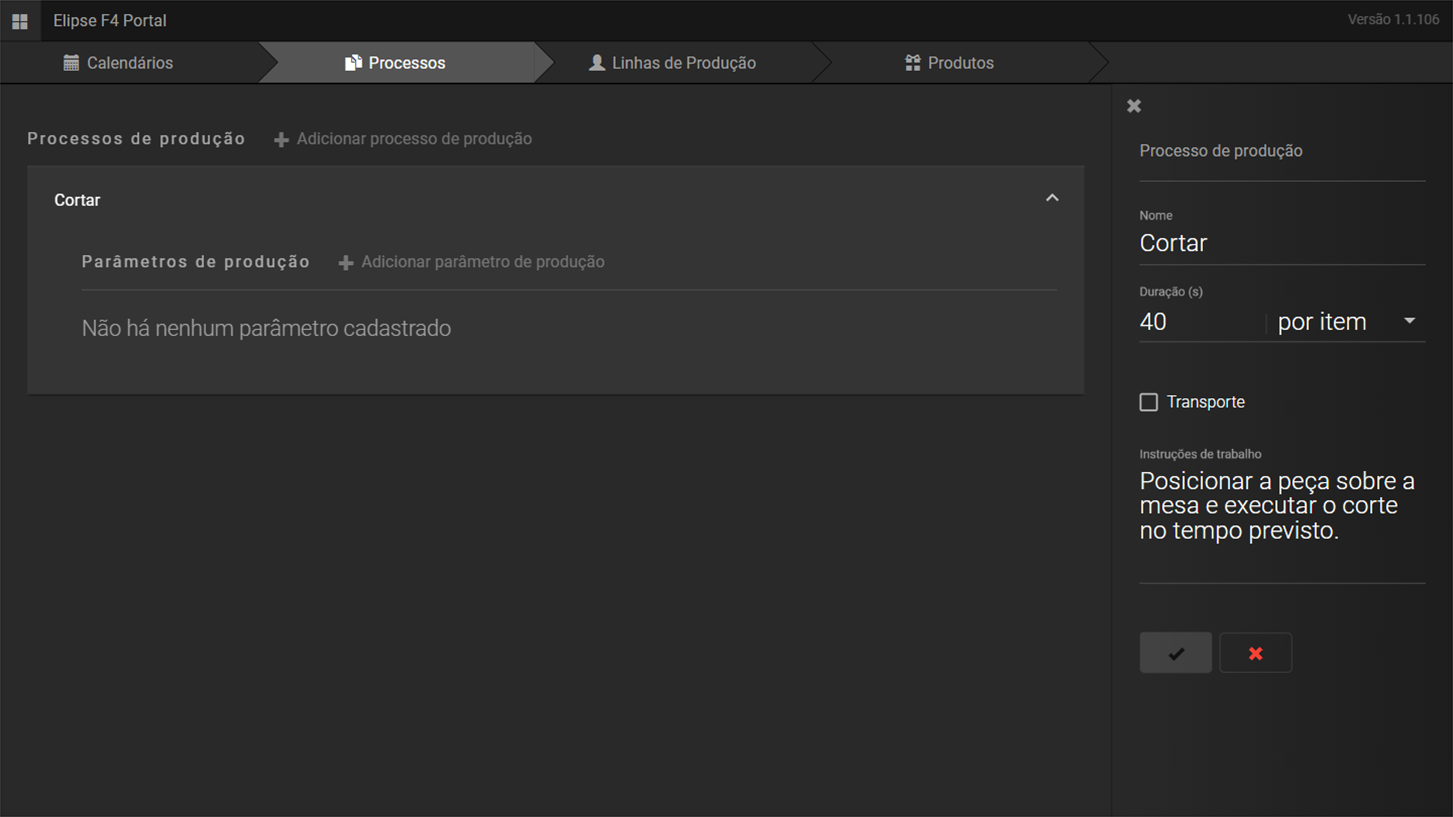Click the plus icon beside Adicionar parâmetro de produção

(346, 263)
